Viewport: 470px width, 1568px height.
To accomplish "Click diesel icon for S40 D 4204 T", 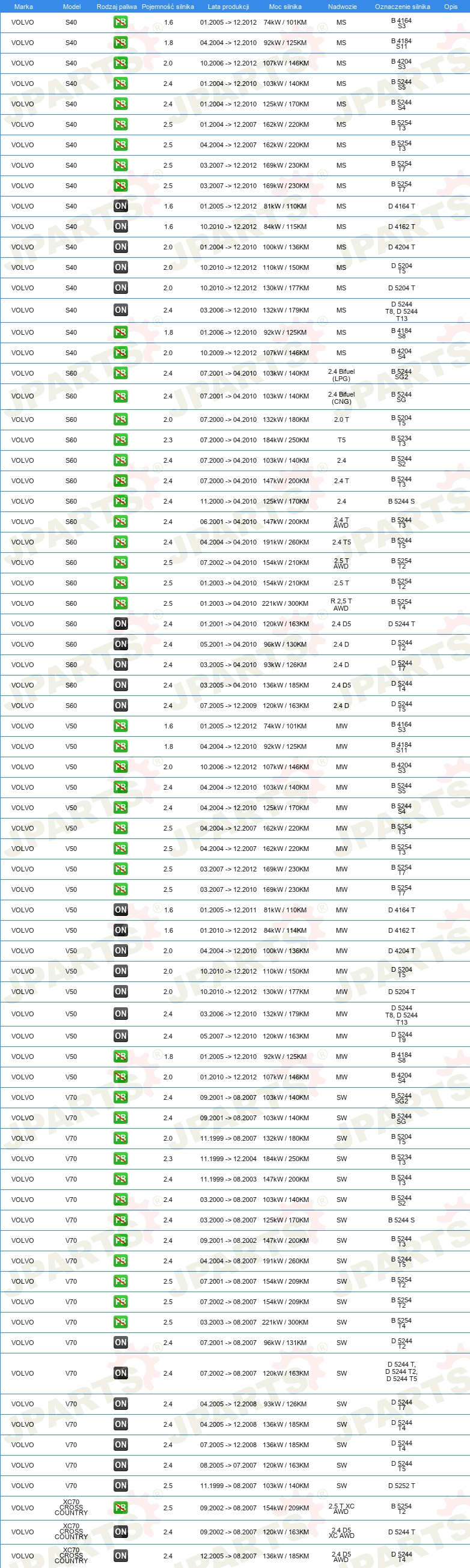I will pyautogui.click(x=121, y=247).
